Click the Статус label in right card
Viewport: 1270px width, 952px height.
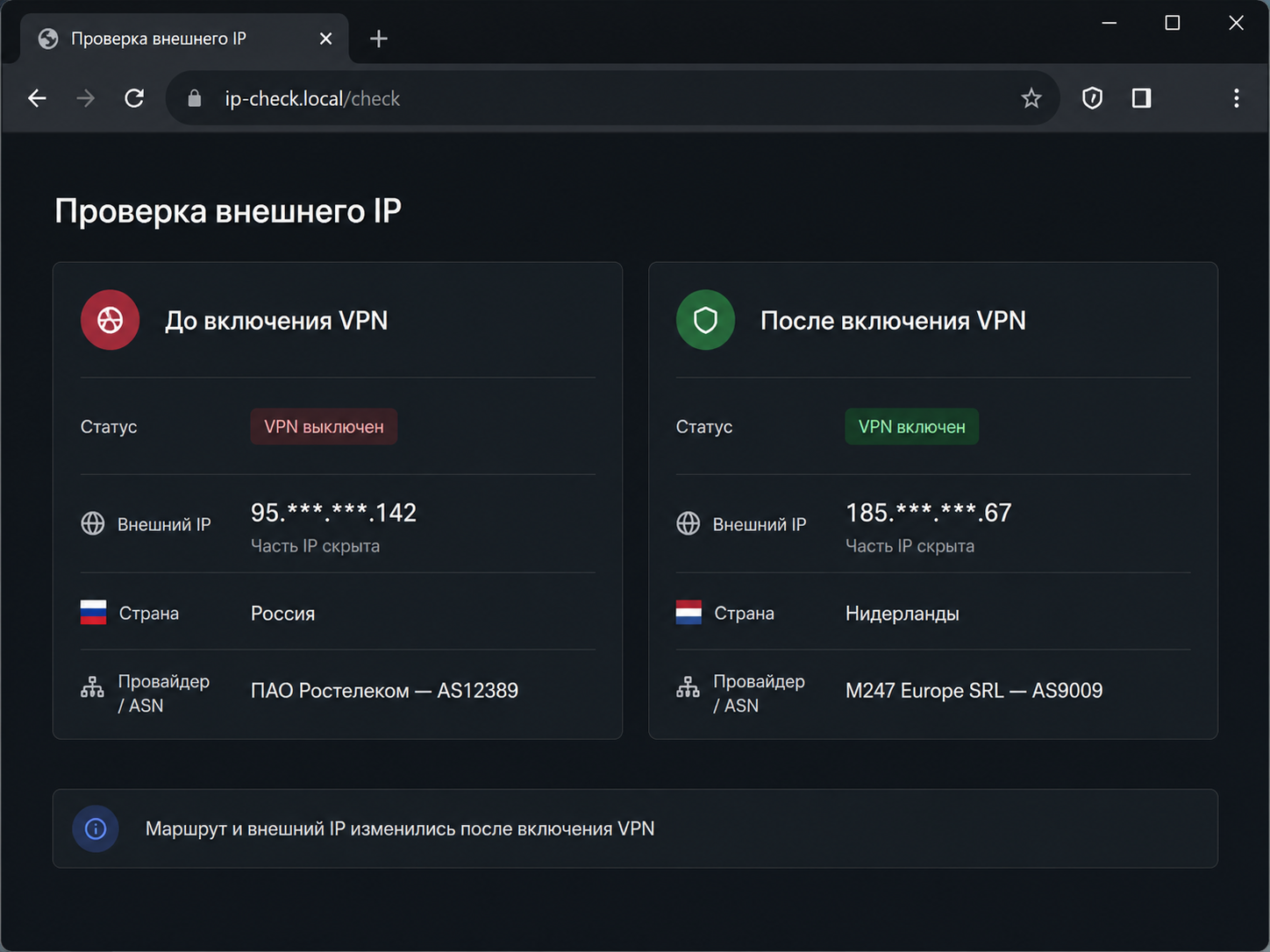point(704,427)
